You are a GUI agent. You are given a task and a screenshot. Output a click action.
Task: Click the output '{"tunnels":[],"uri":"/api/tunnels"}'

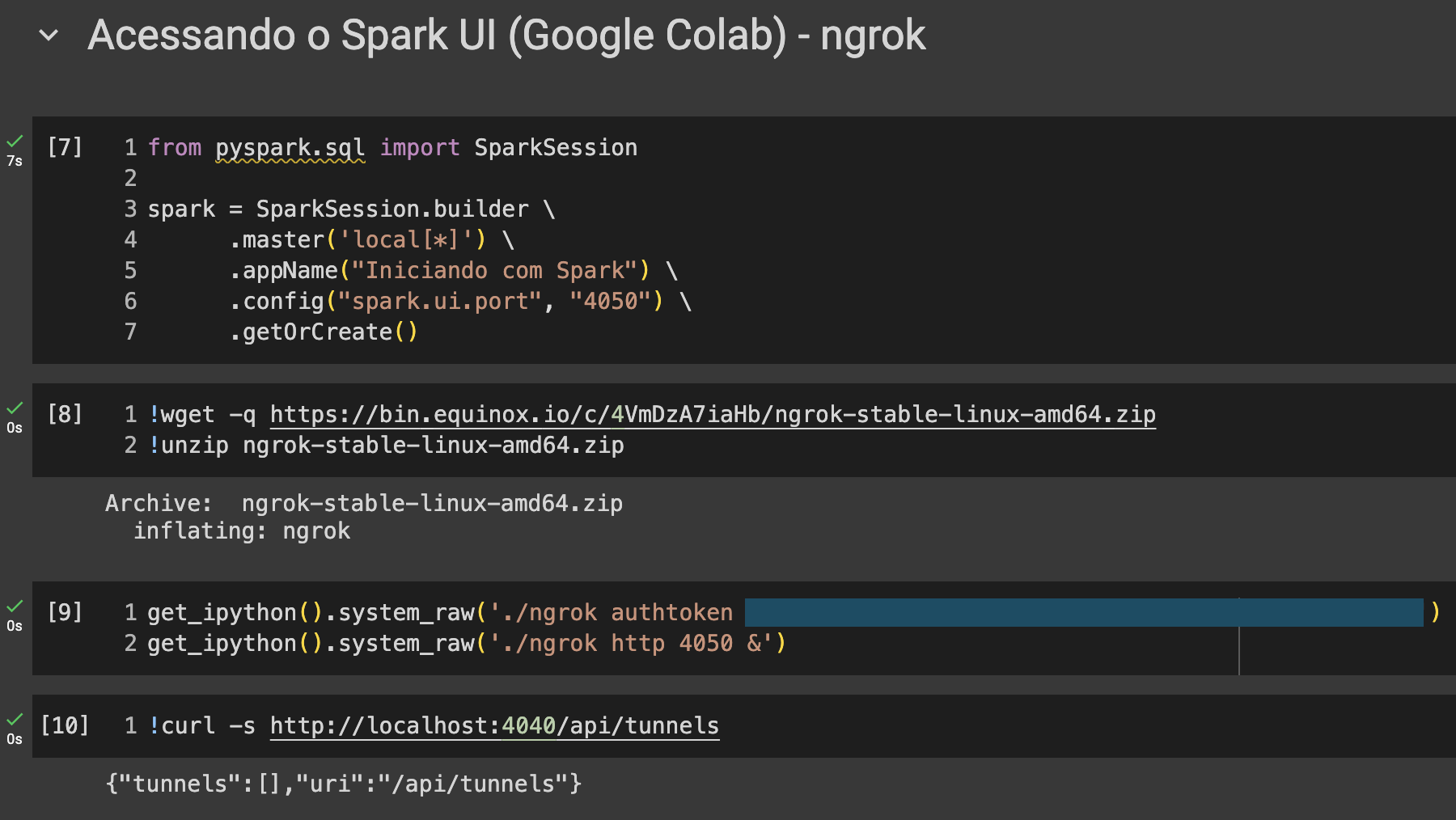pos(344,784)
